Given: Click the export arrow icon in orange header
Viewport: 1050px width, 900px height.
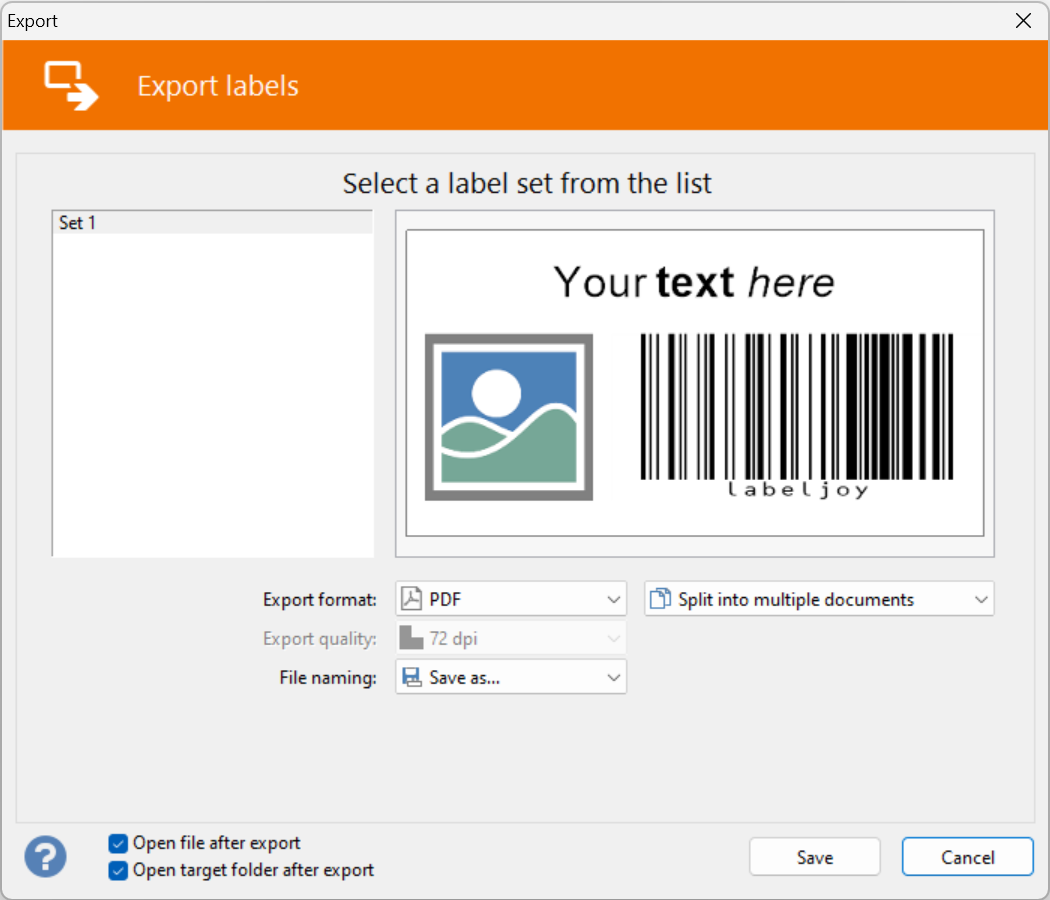Looking at the screenshot, I should (70, 85).
